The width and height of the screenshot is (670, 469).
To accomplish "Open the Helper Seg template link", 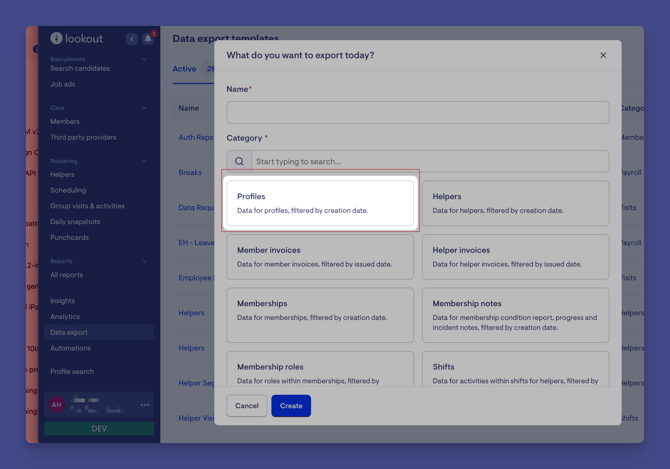I will point(196,383).
